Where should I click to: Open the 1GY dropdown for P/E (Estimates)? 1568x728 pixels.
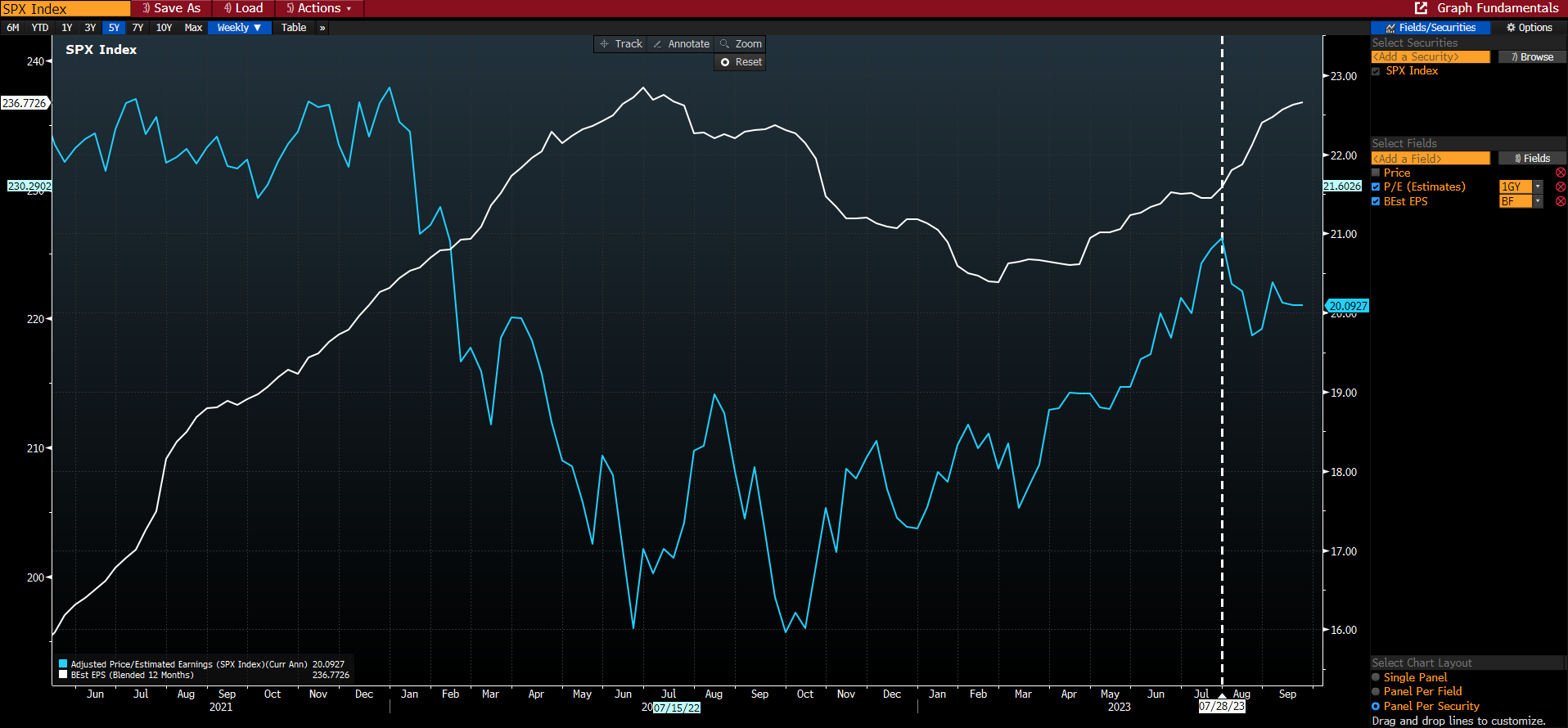pos(1538,187)
